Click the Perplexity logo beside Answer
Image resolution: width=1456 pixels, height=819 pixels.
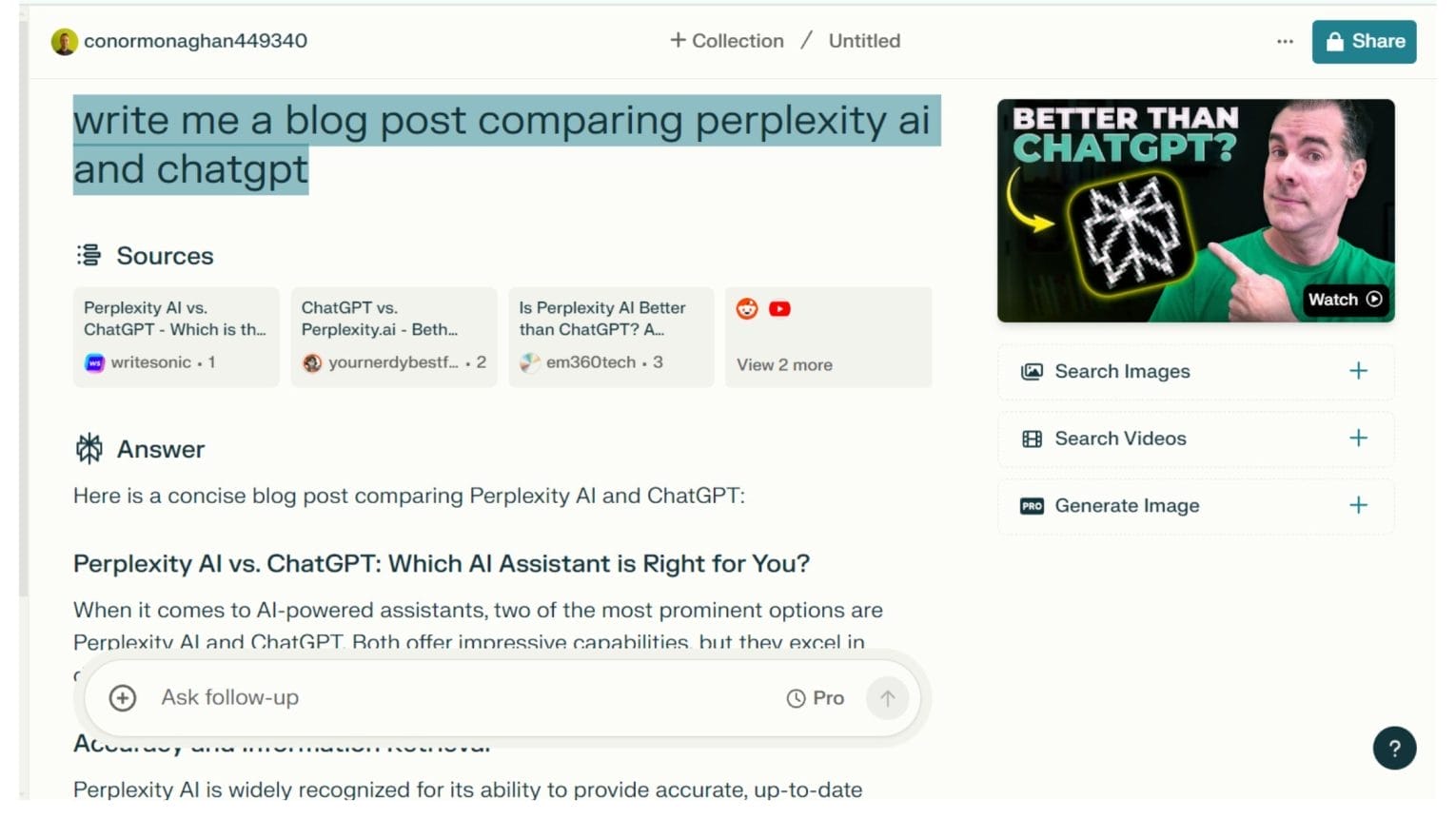coord(89,447)
